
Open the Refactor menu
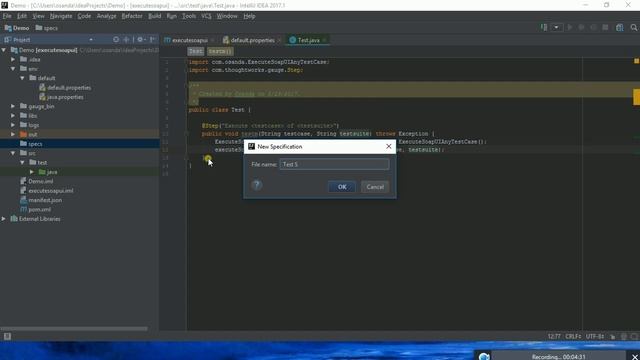click(132, 16)
